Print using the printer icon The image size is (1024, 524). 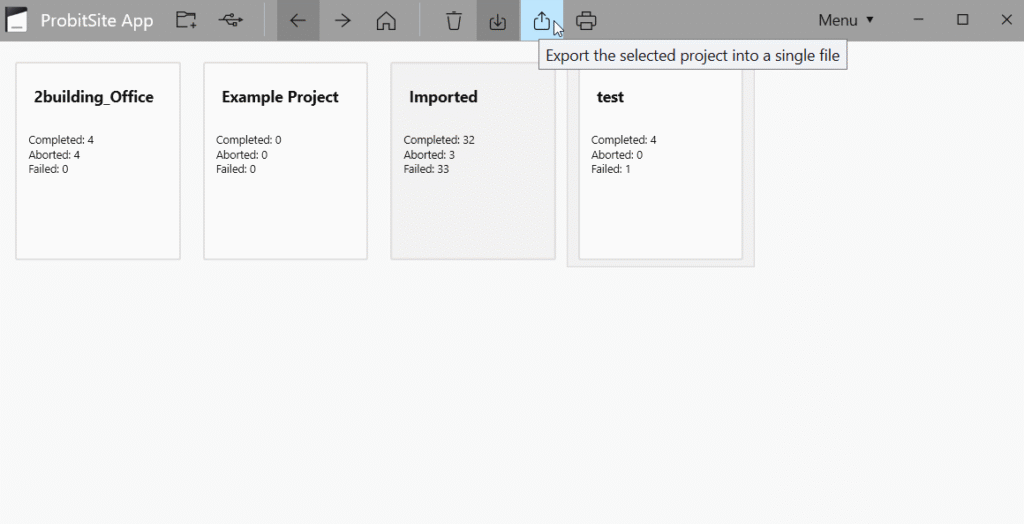586,20
